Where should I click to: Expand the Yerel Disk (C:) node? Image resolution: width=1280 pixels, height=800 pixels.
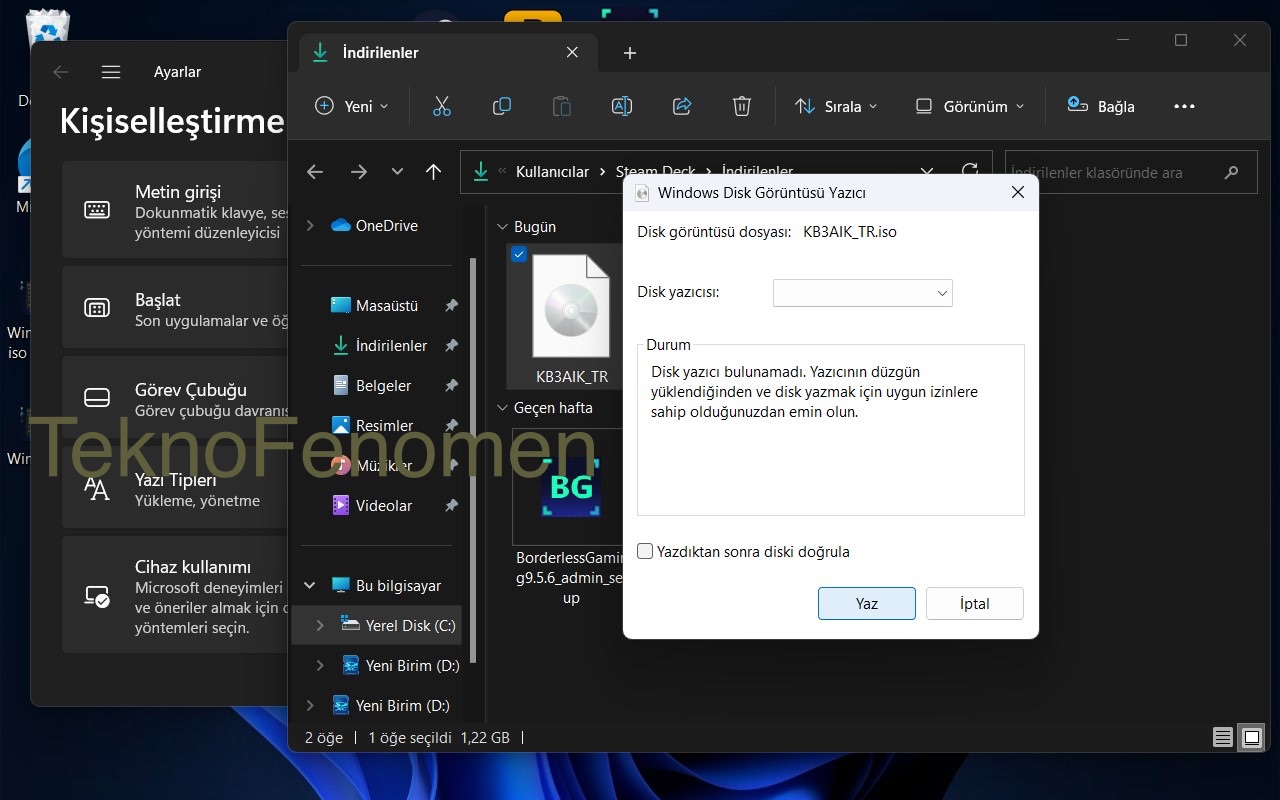tap(320, 626)
